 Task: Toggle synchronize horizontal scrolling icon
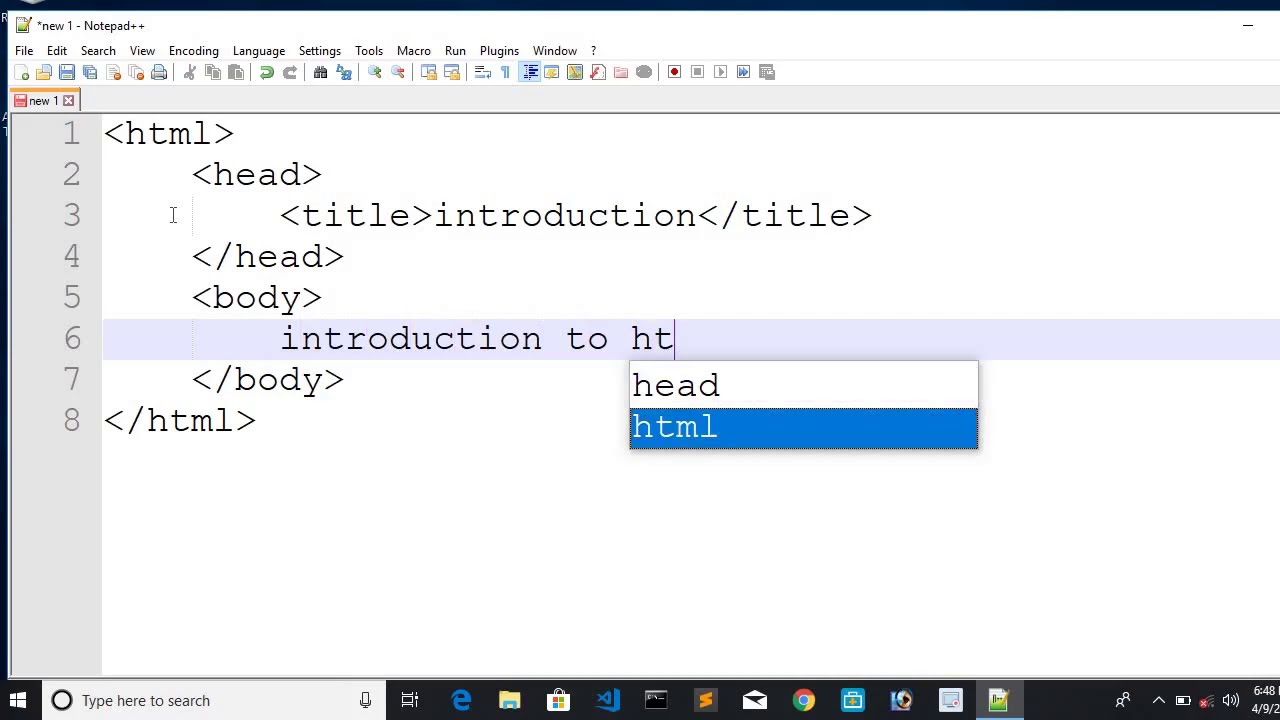pos(452,72)
